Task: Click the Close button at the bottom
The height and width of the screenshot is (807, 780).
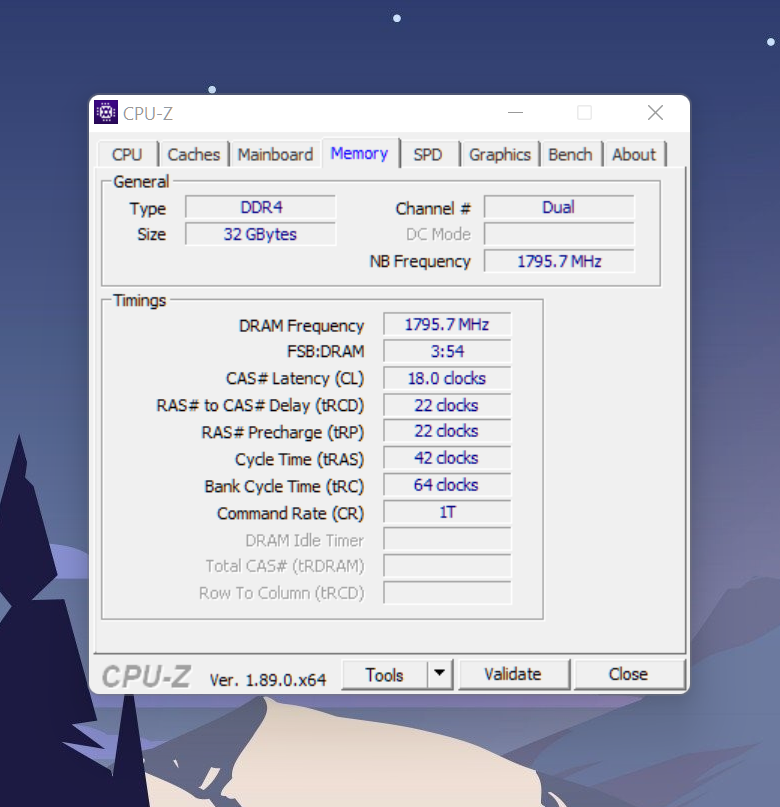Action: (628, 674)
